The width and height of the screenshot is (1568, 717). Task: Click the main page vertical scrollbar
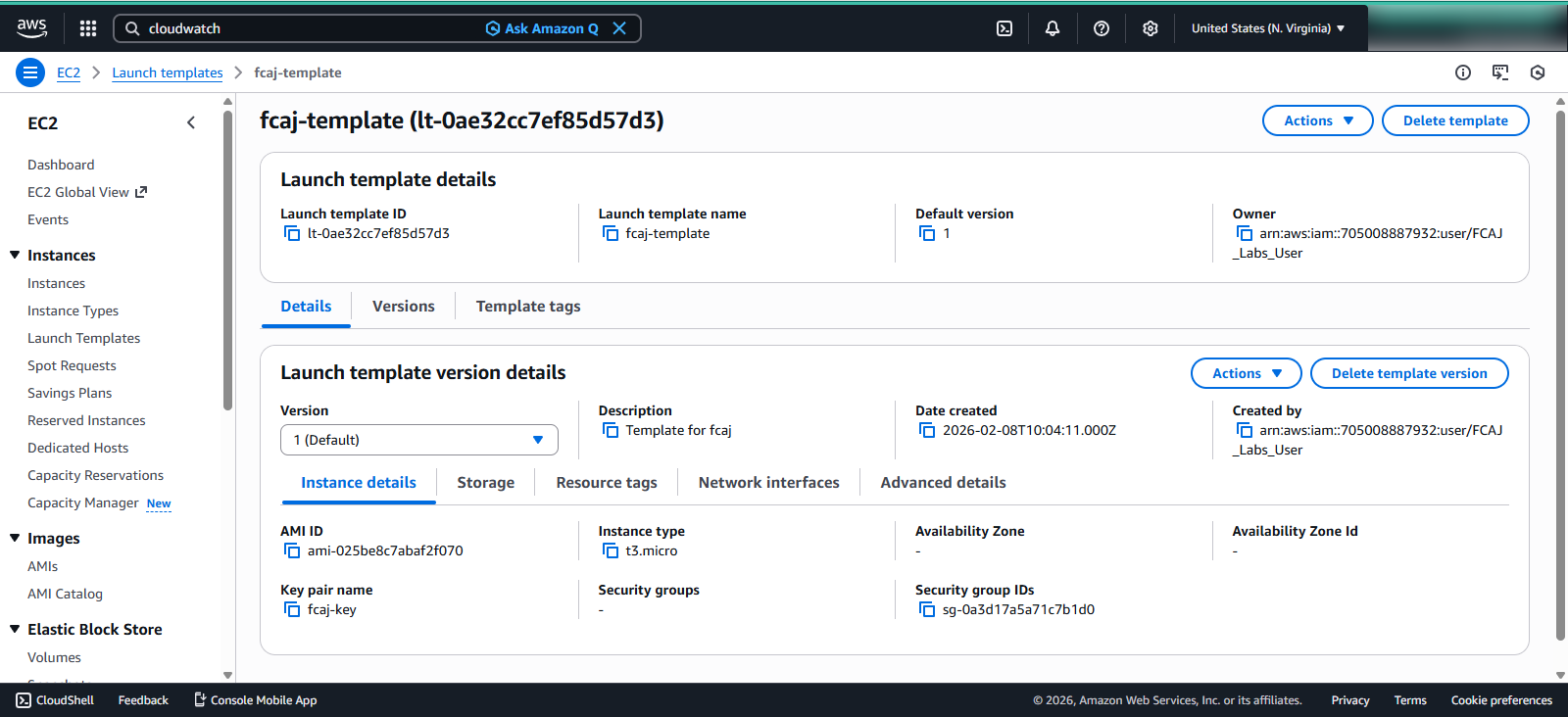coord(1561,377)
